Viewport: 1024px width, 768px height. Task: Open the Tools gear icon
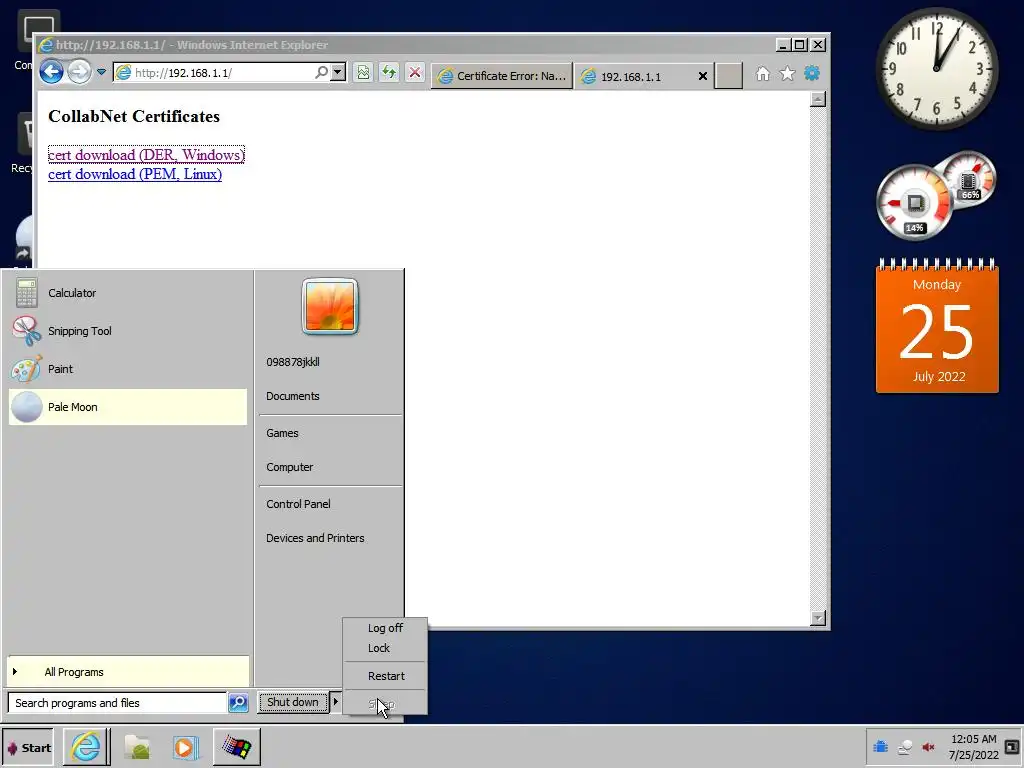(812, 73)
